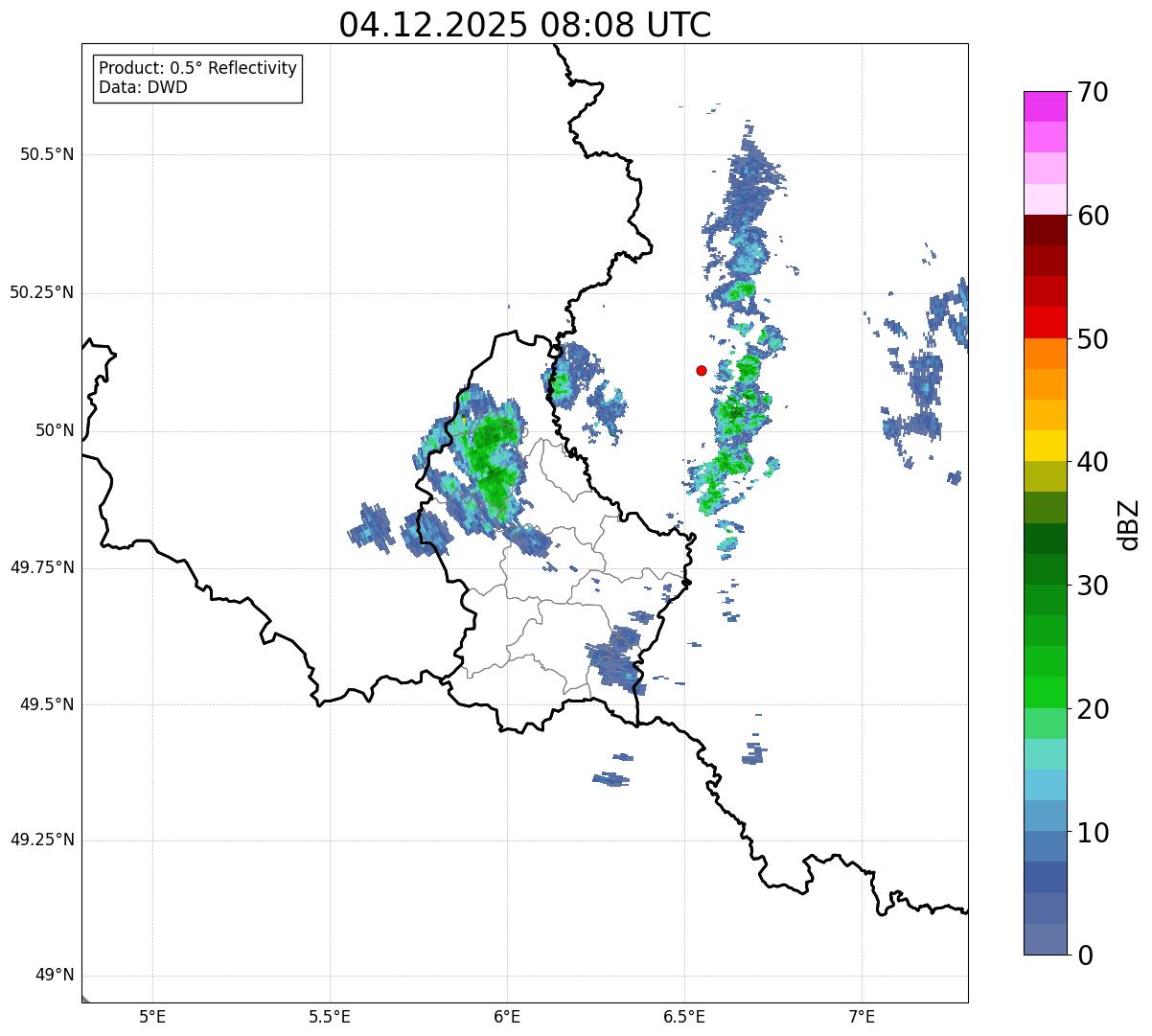
Task: Click the colorbar label 'dBZ'
Action: click(1129, 524)
